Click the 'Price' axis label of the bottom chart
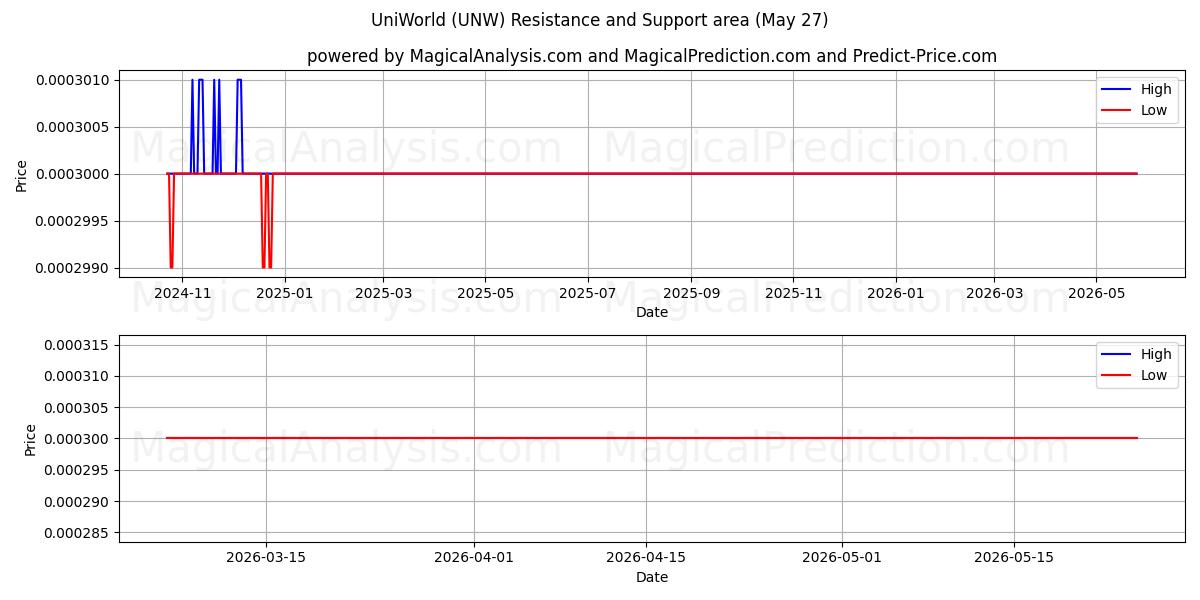The height and width of the screenshot is (600, 1200). [x=30, y=439]
